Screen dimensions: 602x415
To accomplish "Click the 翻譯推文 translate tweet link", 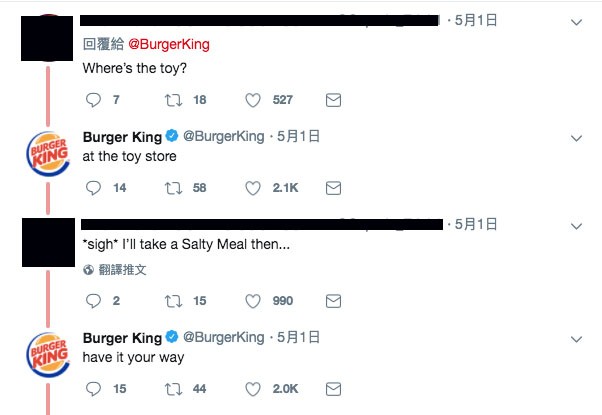I will [x=119, y=269].
